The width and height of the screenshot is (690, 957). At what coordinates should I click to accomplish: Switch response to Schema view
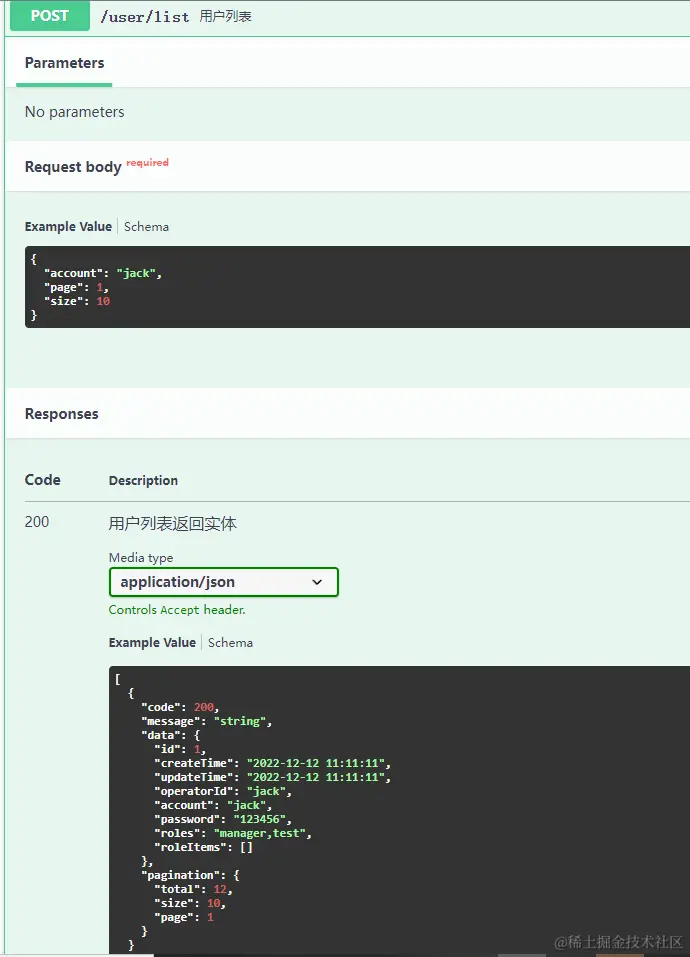(x=230, y=643)
